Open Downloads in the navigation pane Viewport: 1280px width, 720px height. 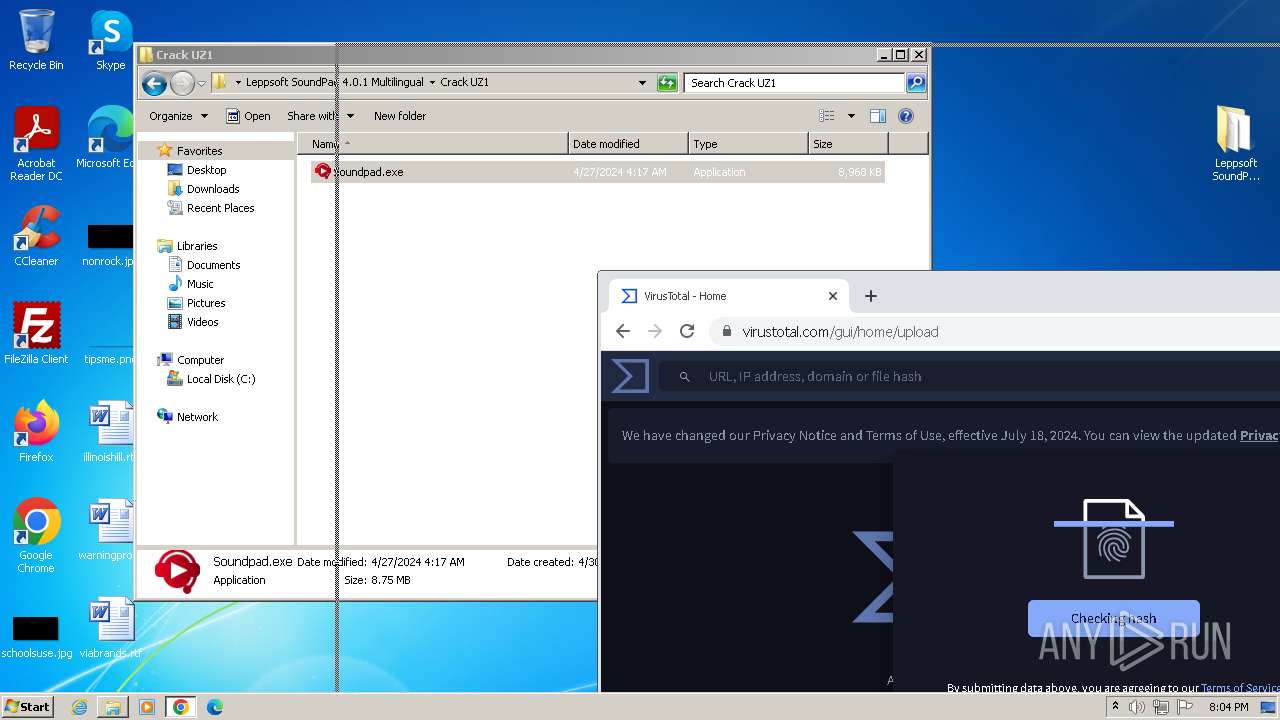213,189
